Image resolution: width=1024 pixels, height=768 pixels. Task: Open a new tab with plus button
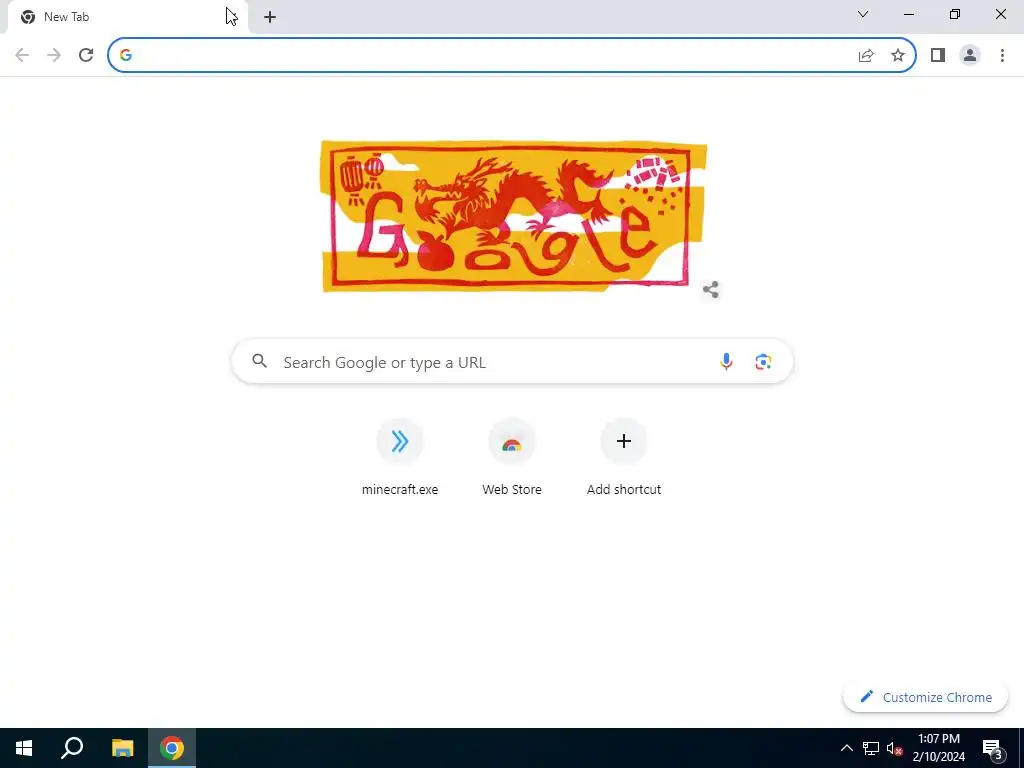tap(270, 17)
